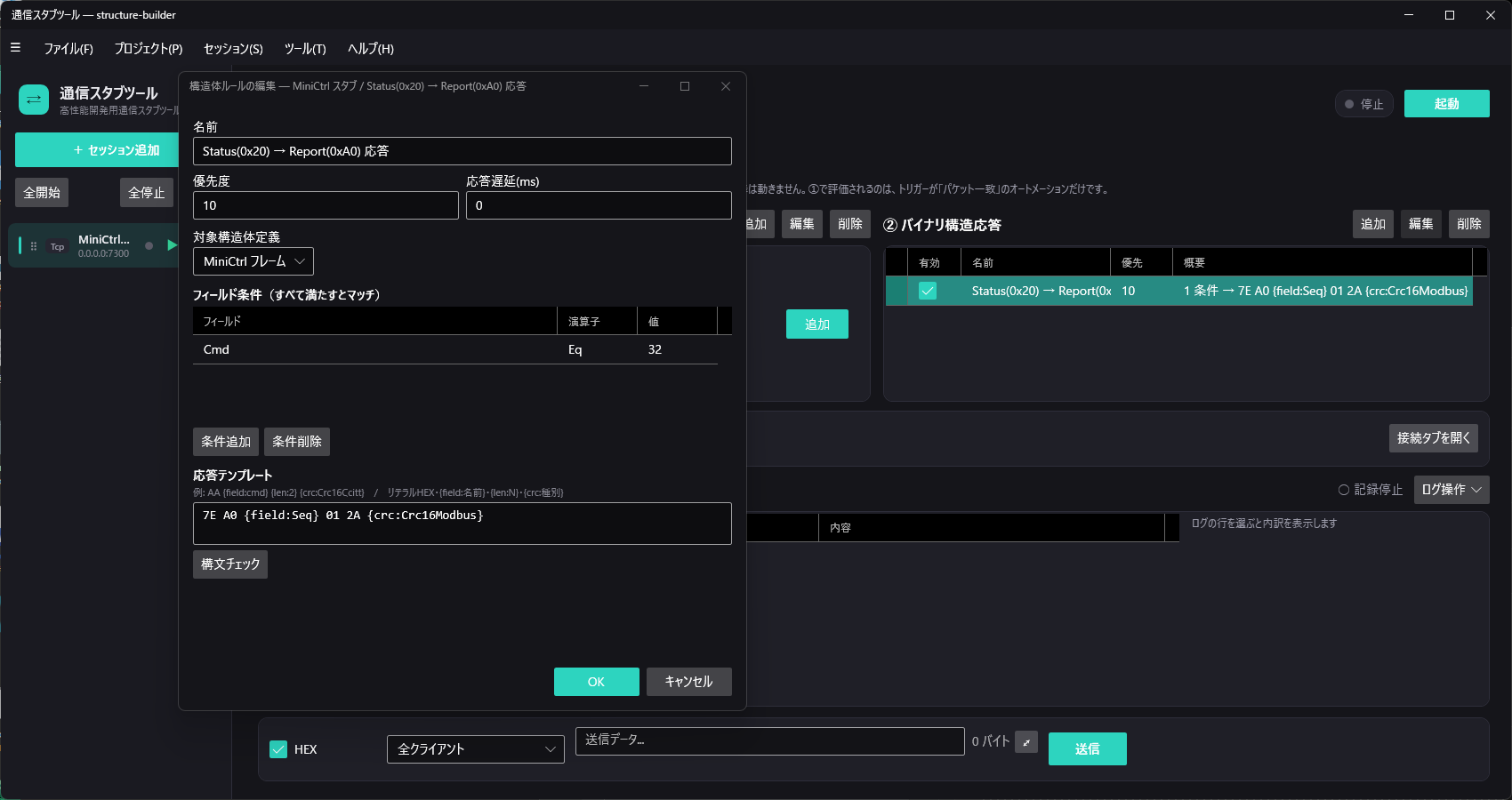Viewport: 1512px width, 800px height.
Task: Click the 優先 column header
Action: click(x=1141, y=262)
